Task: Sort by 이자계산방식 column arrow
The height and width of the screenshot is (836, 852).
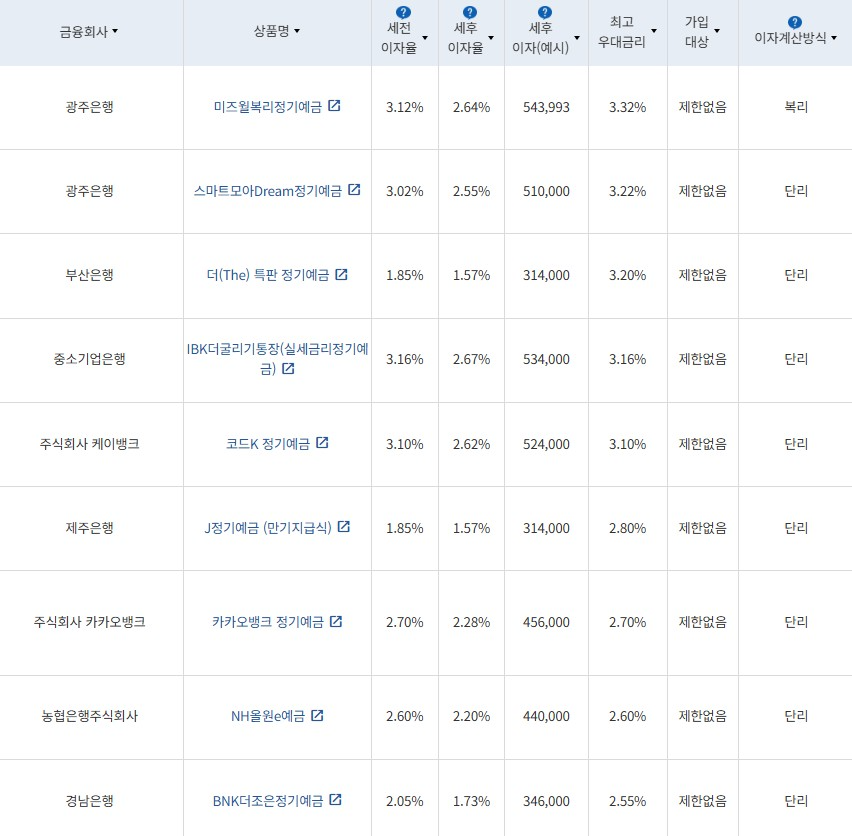Action: pos(834,38)
